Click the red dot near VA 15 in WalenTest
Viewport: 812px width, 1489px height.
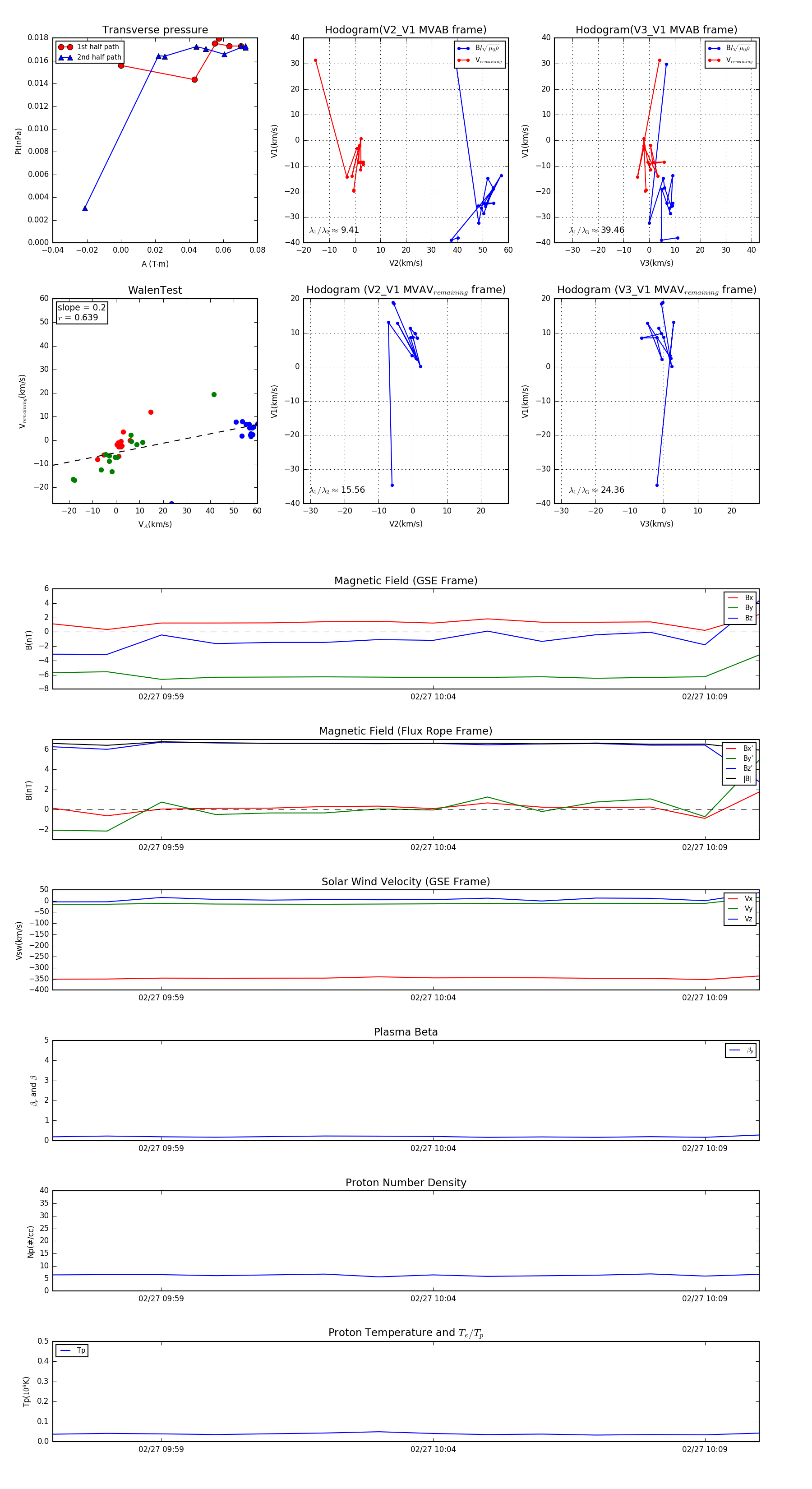pos(151,412)
